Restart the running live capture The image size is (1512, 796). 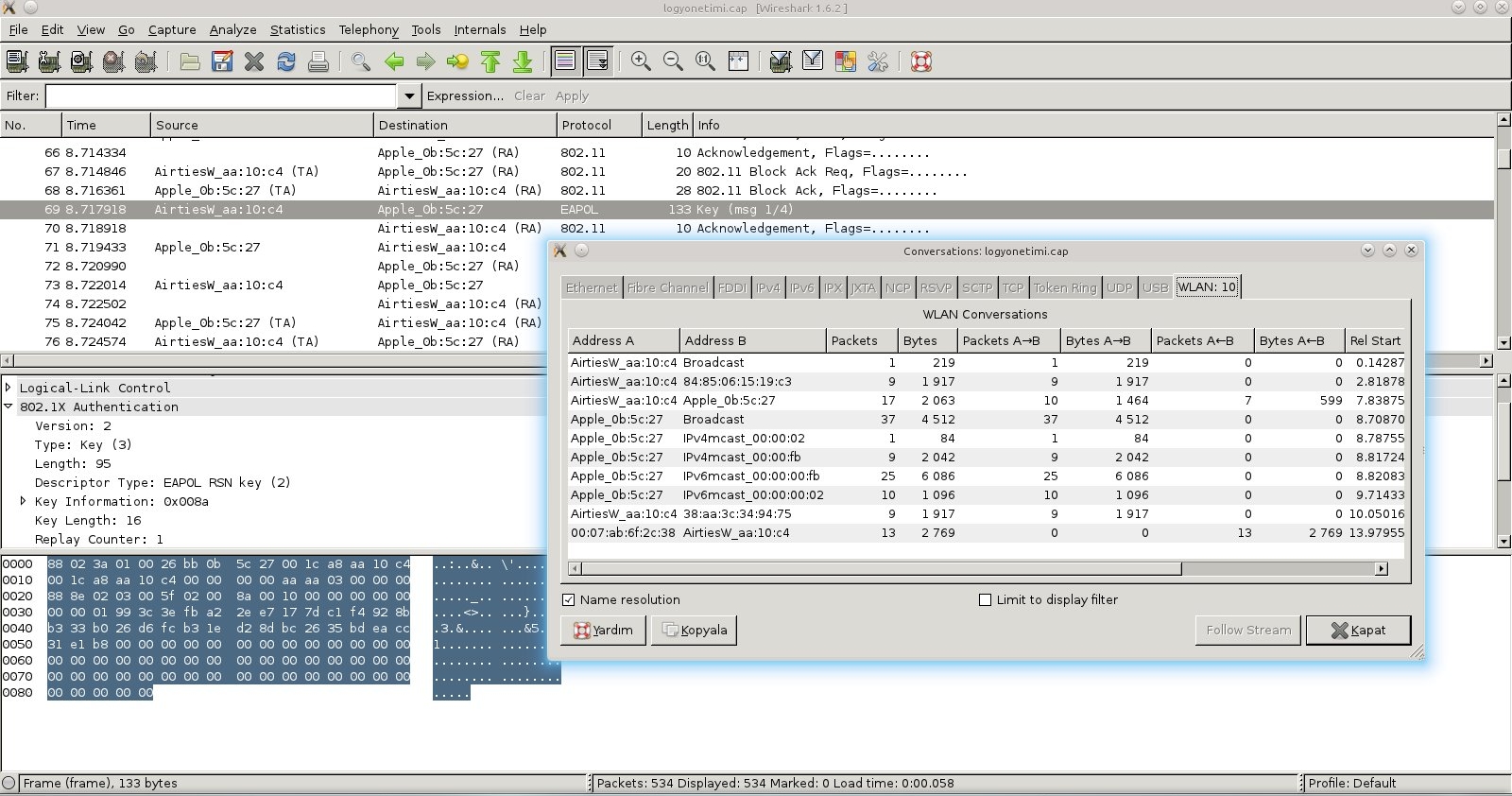point(146,61)
